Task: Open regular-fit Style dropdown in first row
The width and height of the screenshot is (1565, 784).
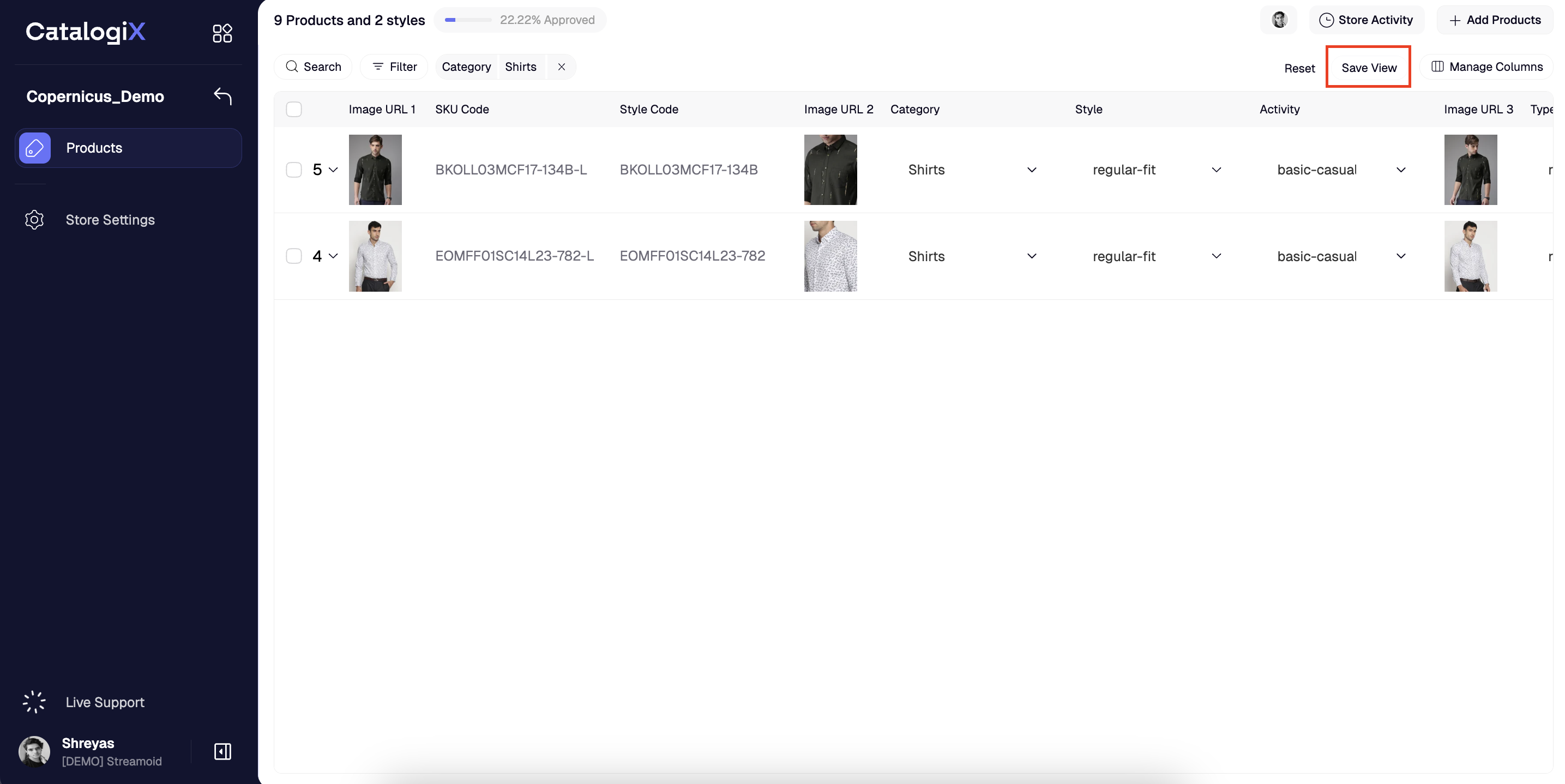Action: (1215, 170)
